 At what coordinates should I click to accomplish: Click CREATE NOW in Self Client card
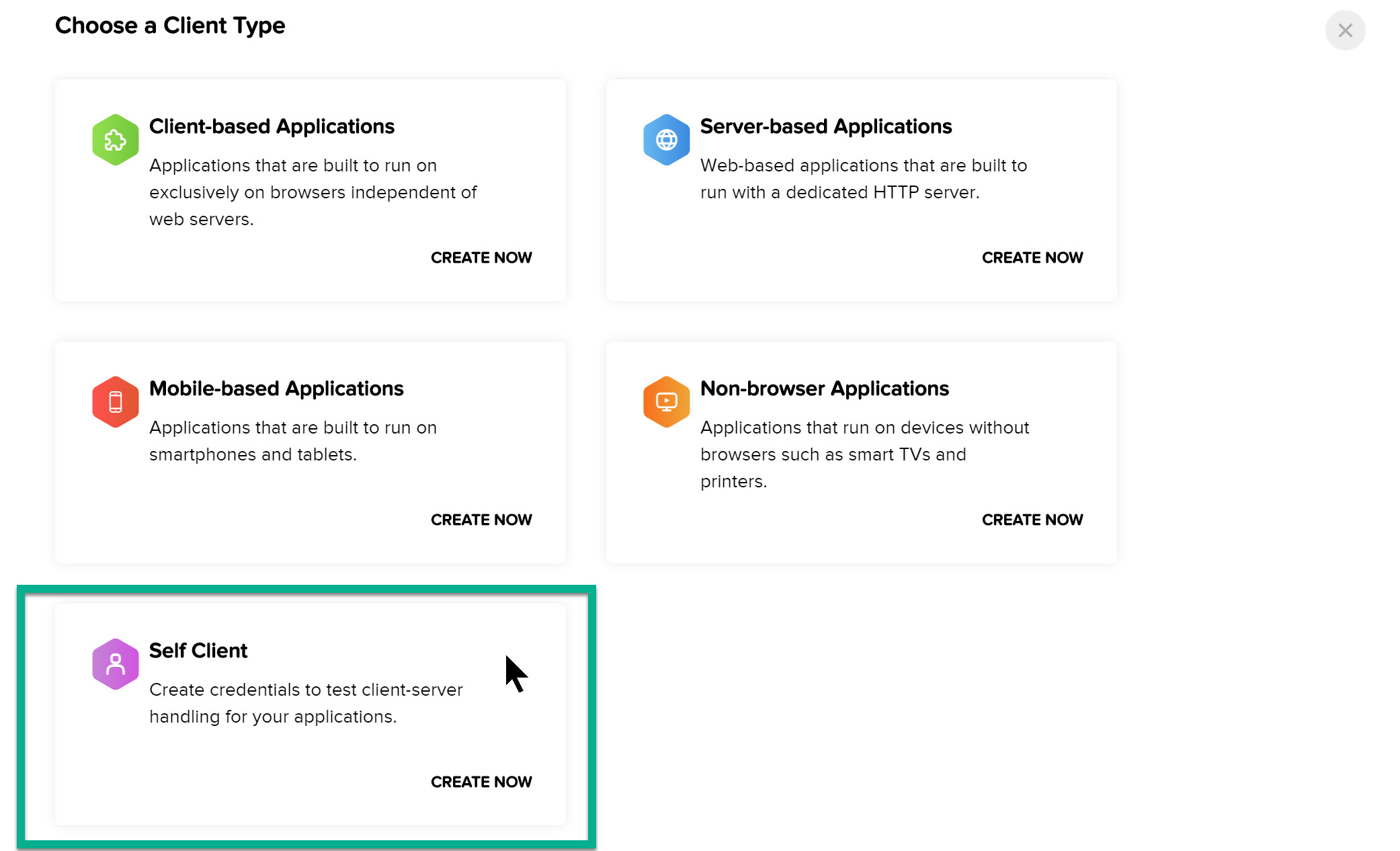[x=481, y=782]
